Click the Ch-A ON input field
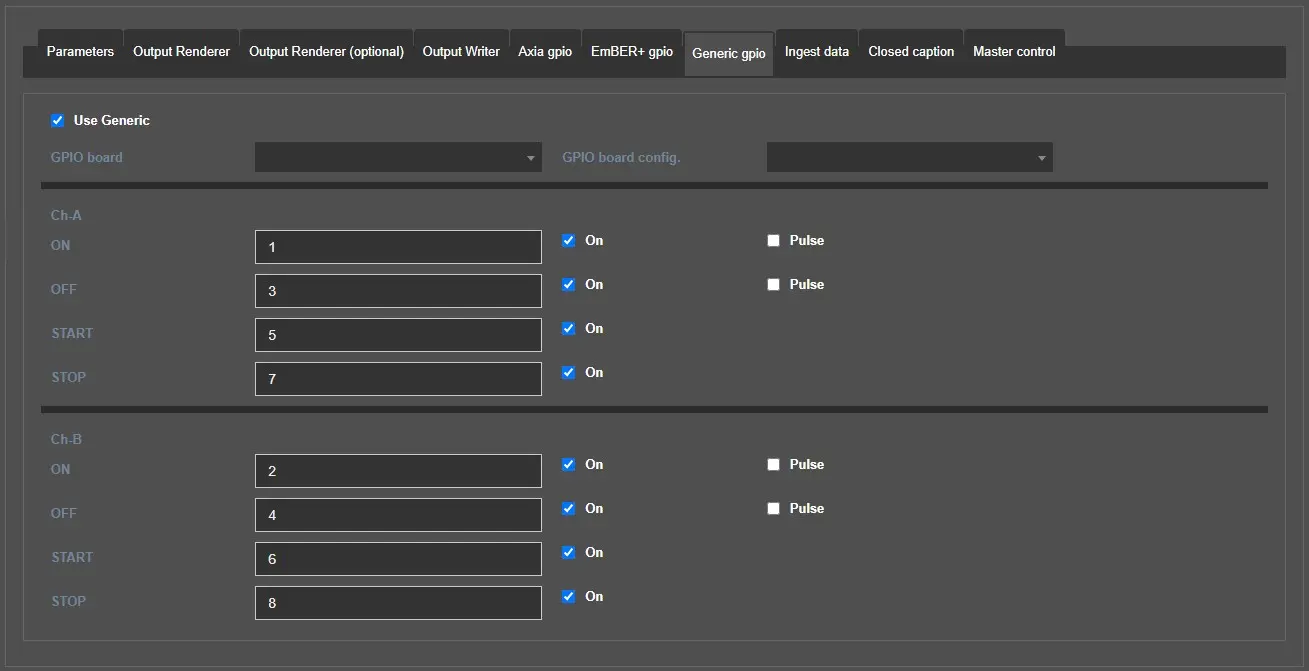The width and height of the screenshot is (1309, 671). (x=398, y=247)
